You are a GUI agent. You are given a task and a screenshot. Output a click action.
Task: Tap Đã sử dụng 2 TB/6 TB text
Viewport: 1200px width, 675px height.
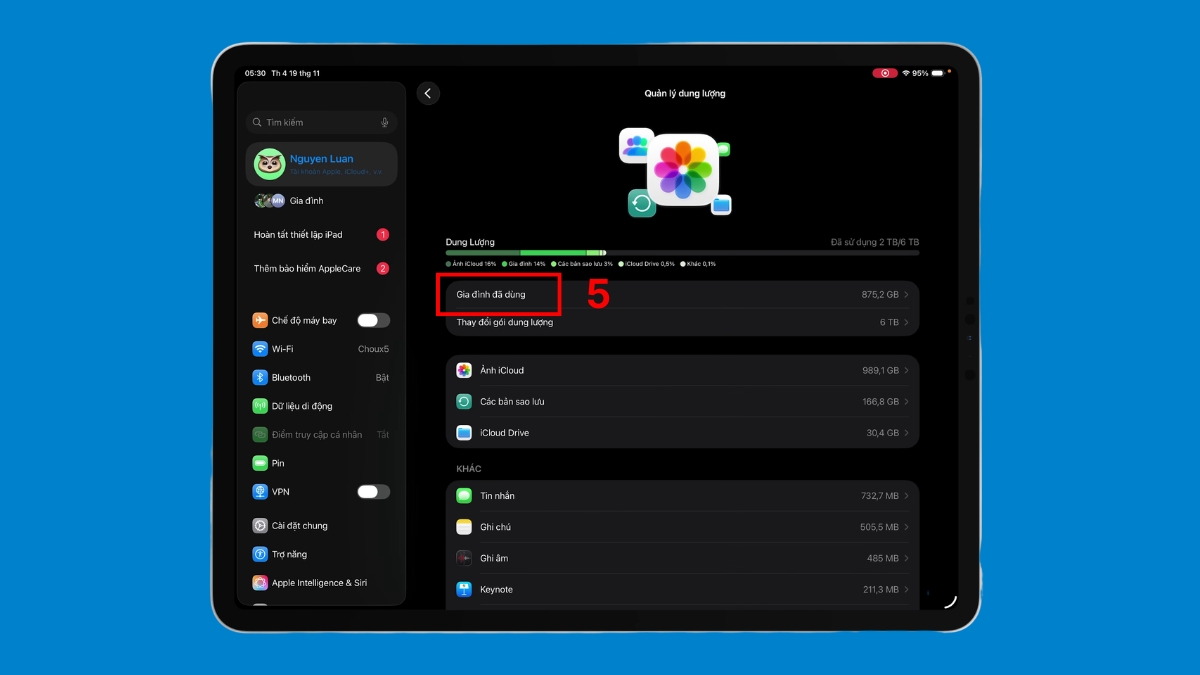pyautogui.click(x=875, y=242)
